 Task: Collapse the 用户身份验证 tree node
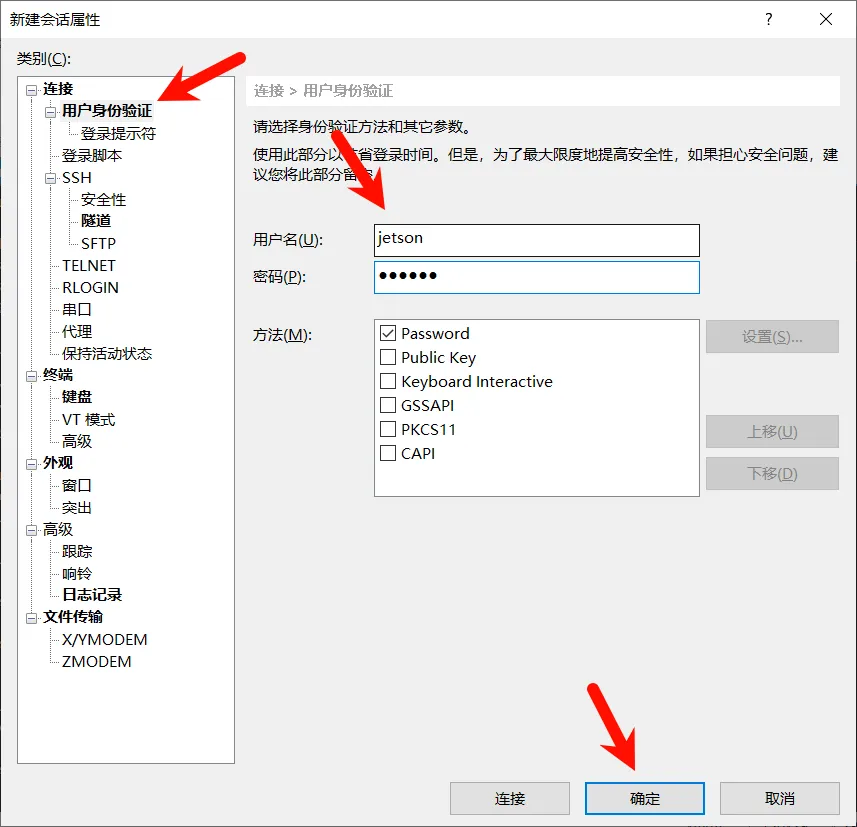pos(50,112)
